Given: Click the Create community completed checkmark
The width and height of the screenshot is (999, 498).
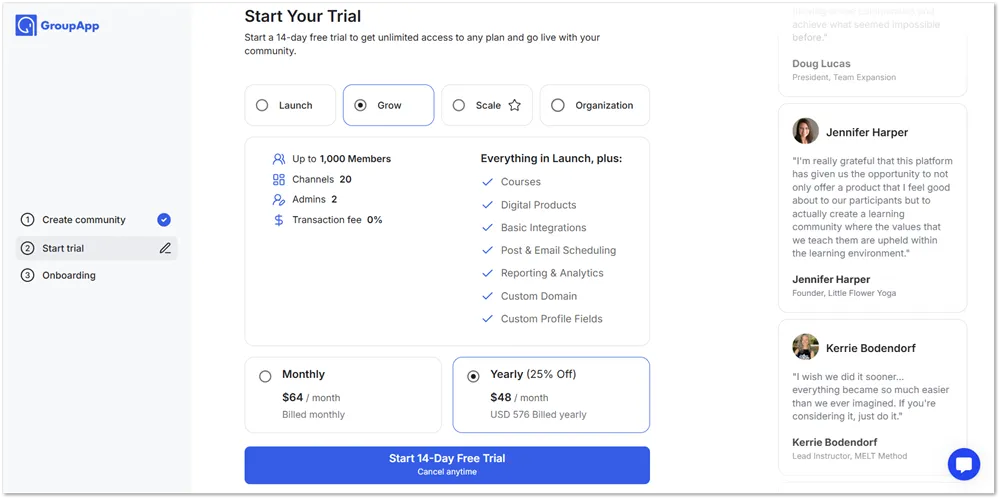Looking at the screenshot, I should tap(164, 220).
